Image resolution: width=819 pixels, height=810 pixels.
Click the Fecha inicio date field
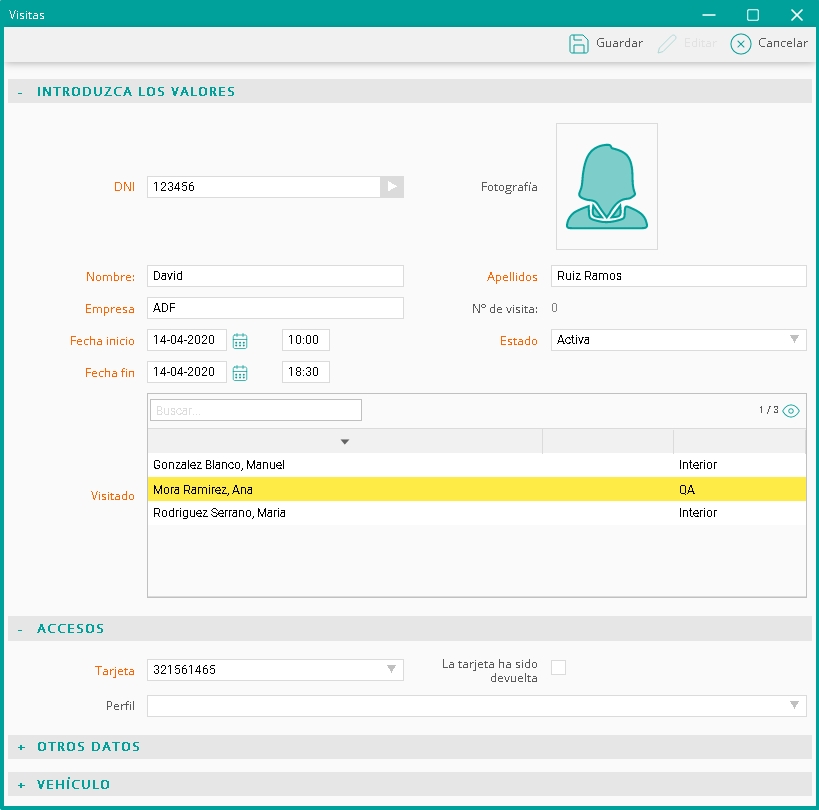pyautogui.click(x=186, y=340)
